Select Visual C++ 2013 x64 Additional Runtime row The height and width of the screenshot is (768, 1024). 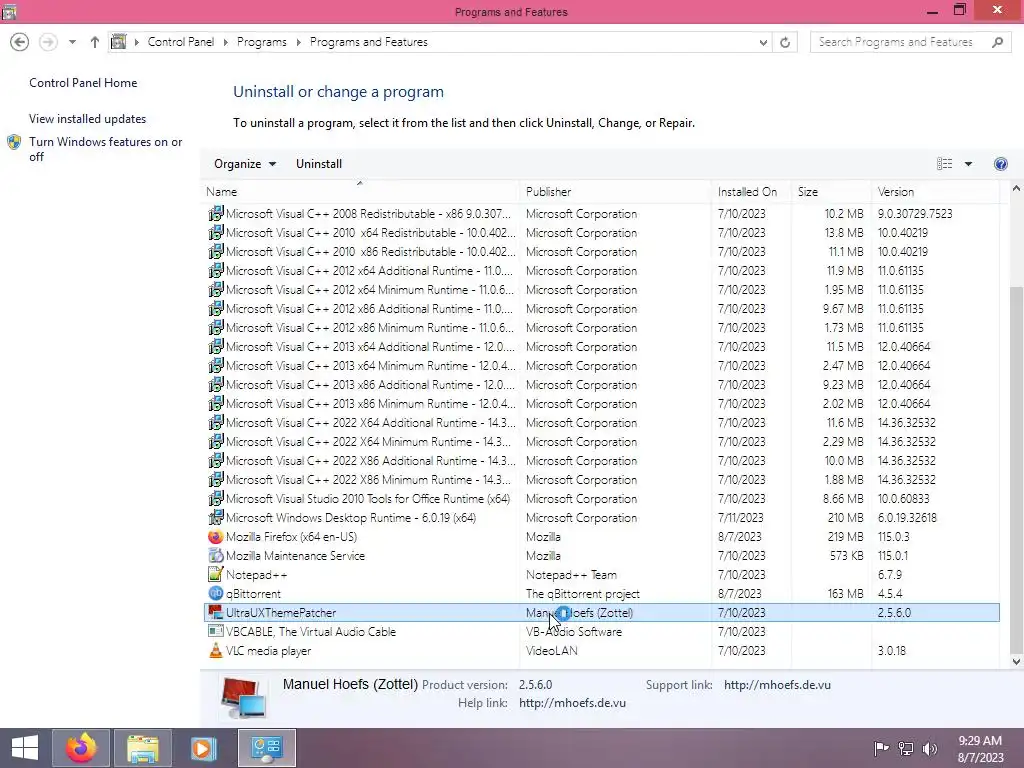pos(601,347)
